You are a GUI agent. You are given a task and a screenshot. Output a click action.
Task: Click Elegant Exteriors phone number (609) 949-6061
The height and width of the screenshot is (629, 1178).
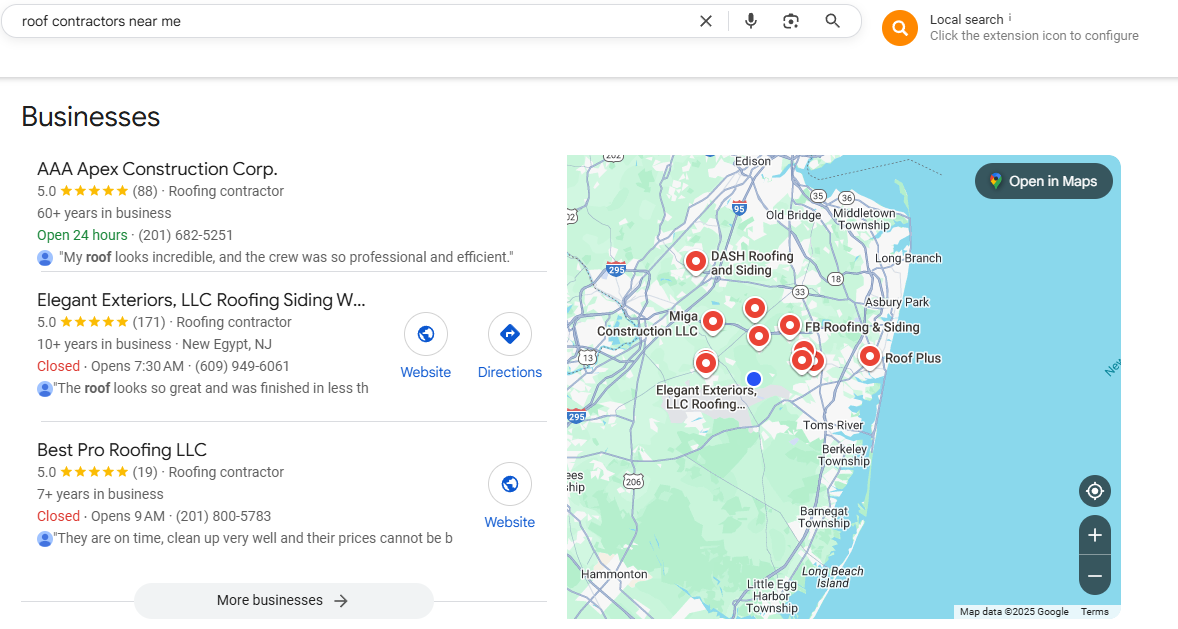[x=242, y=366]
